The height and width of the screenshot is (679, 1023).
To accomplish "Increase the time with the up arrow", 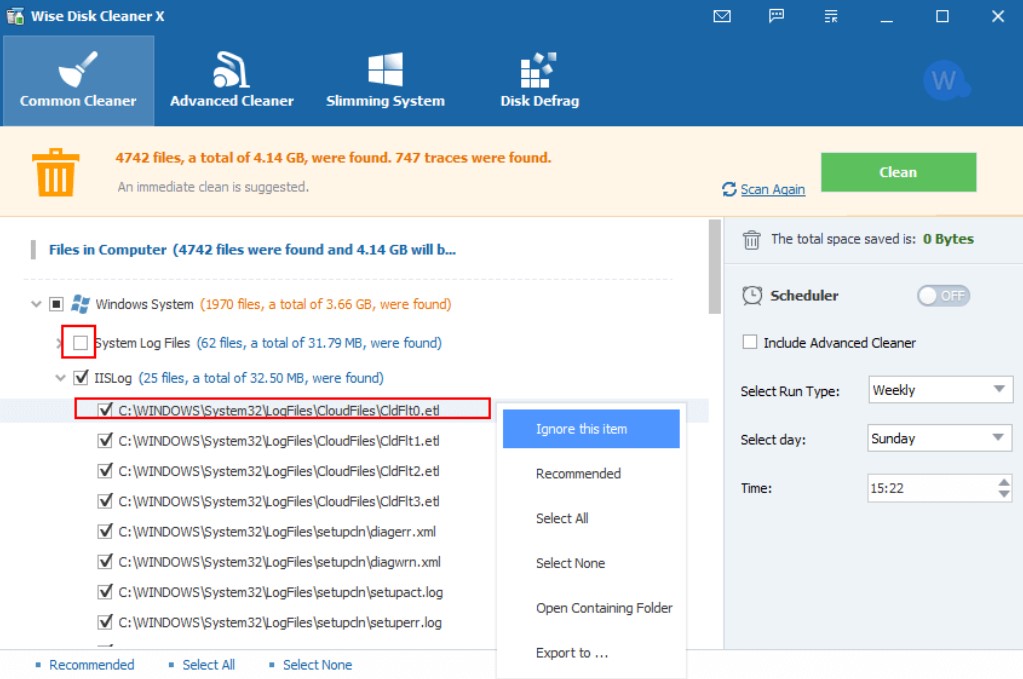I will pos(1004,482).
